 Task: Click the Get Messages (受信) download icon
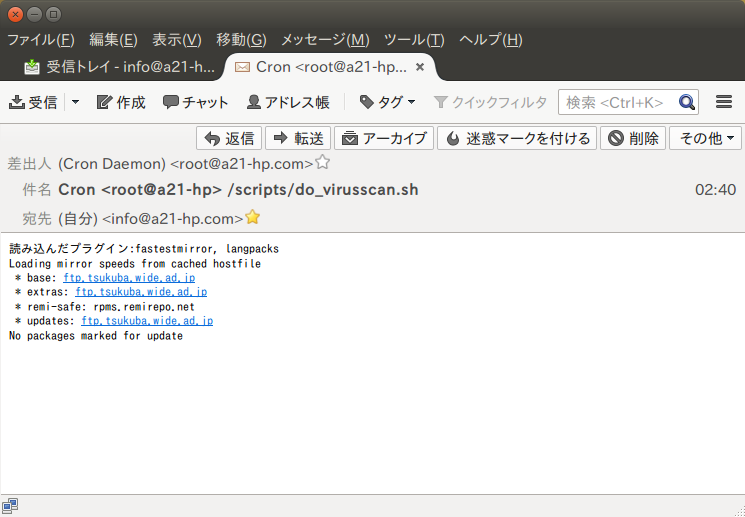pos(17,102)
